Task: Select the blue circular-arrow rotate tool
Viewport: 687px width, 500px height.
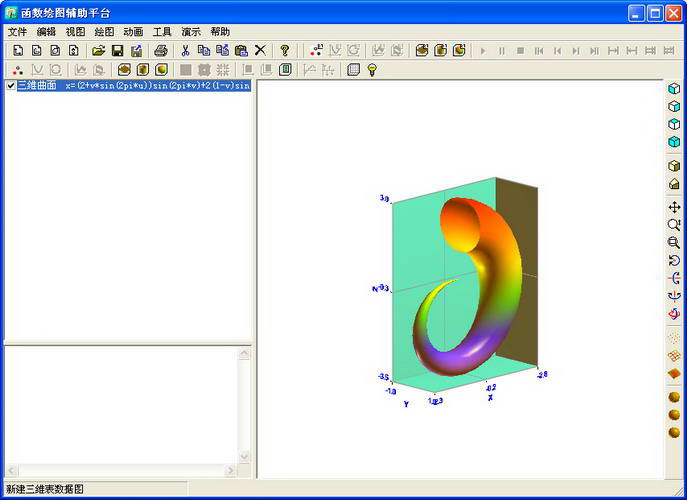Action: click(674, 260)
